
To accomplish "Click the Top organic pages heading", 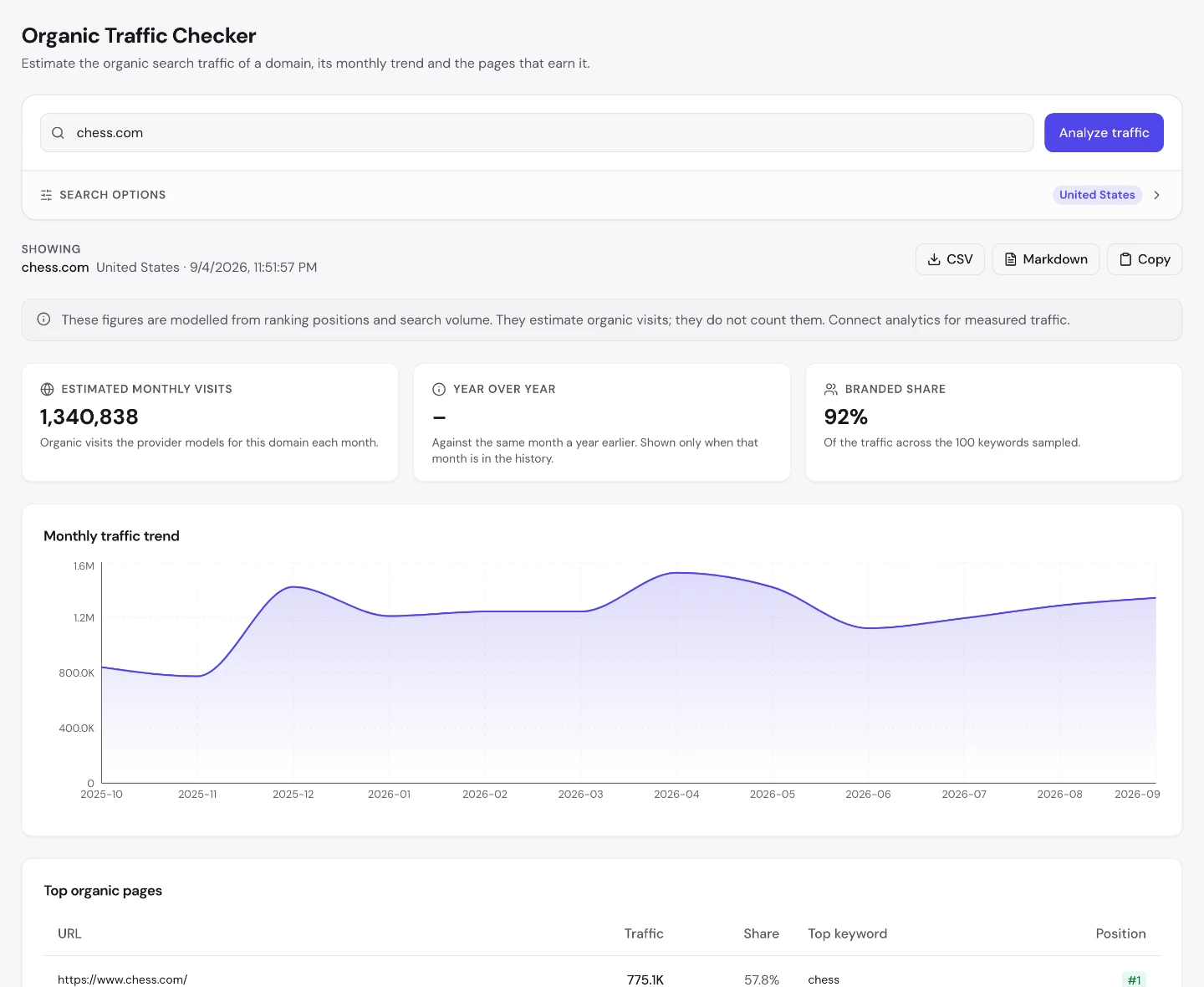I will pos(103,891).
